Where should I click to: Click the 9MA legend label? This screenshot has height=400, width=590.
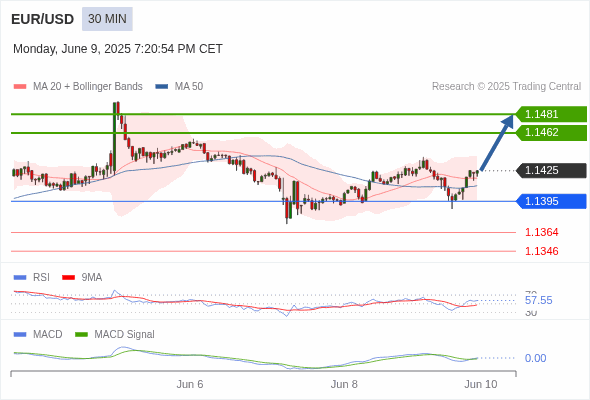92,277
